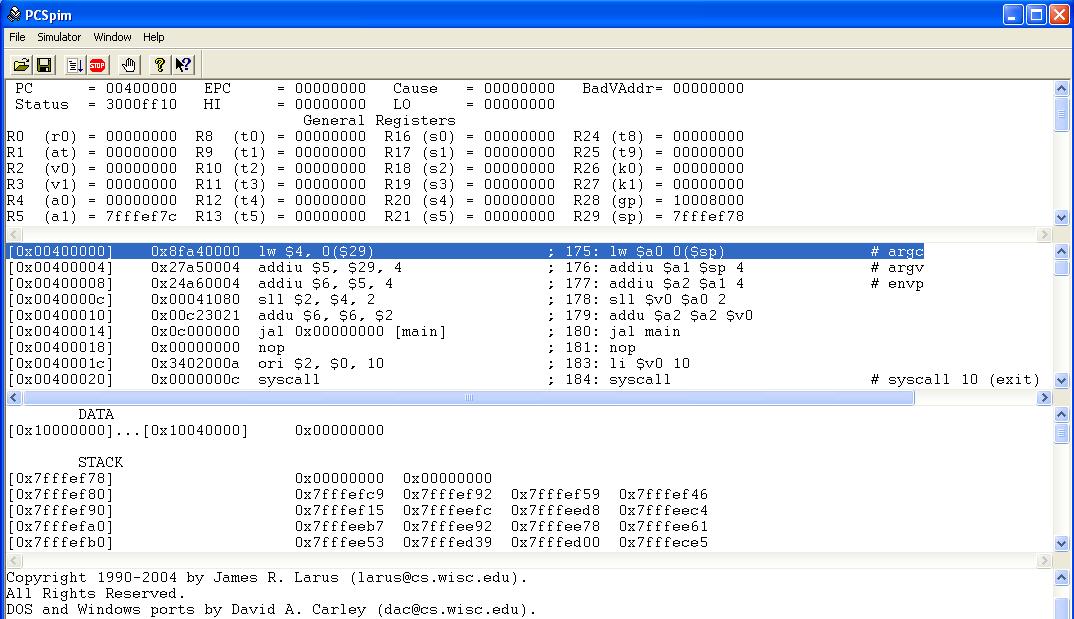Open the Help menu

[153, 37]
